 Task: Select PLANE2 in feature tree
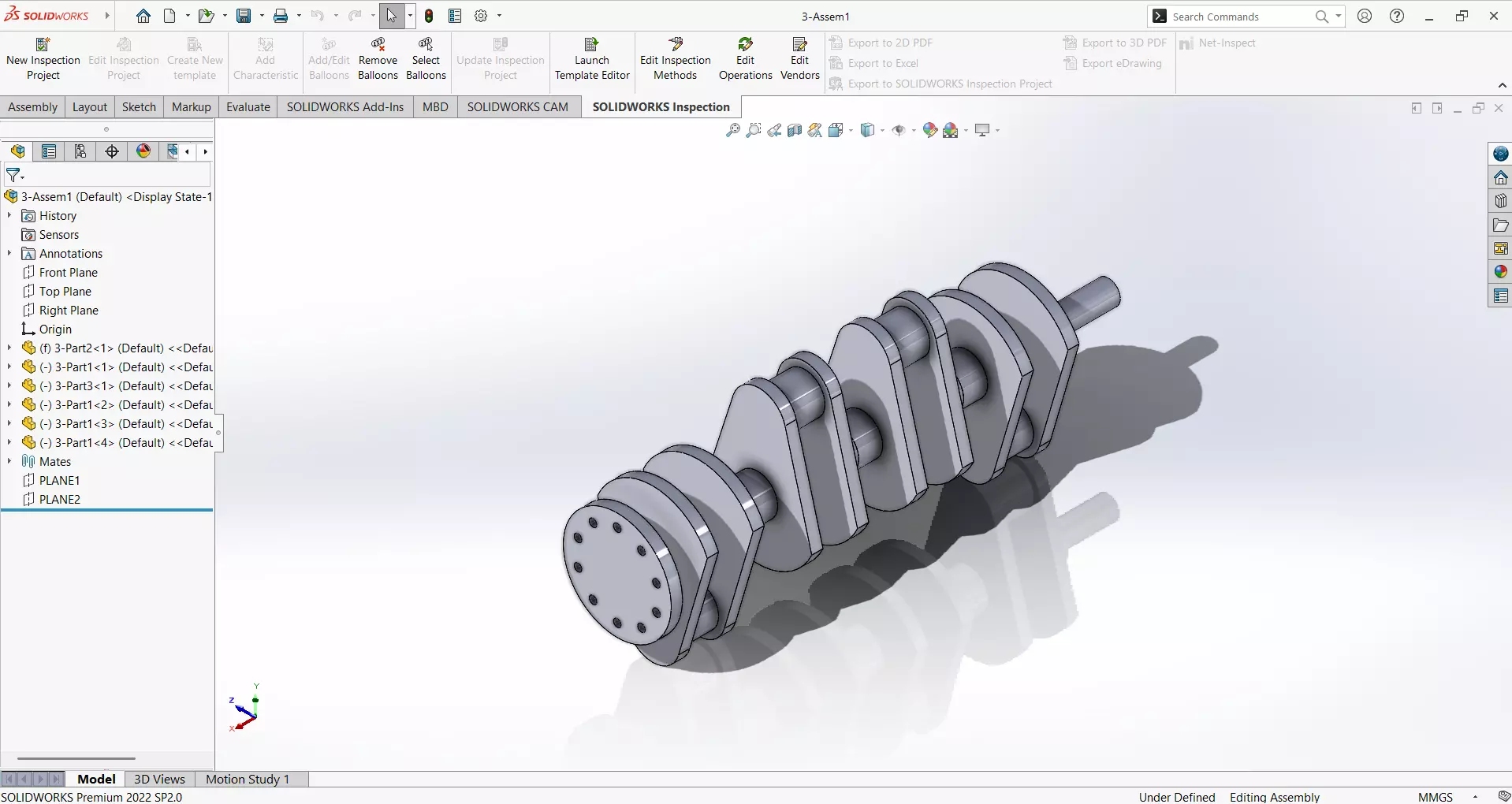pyautogui.click(x=60, y=499)
